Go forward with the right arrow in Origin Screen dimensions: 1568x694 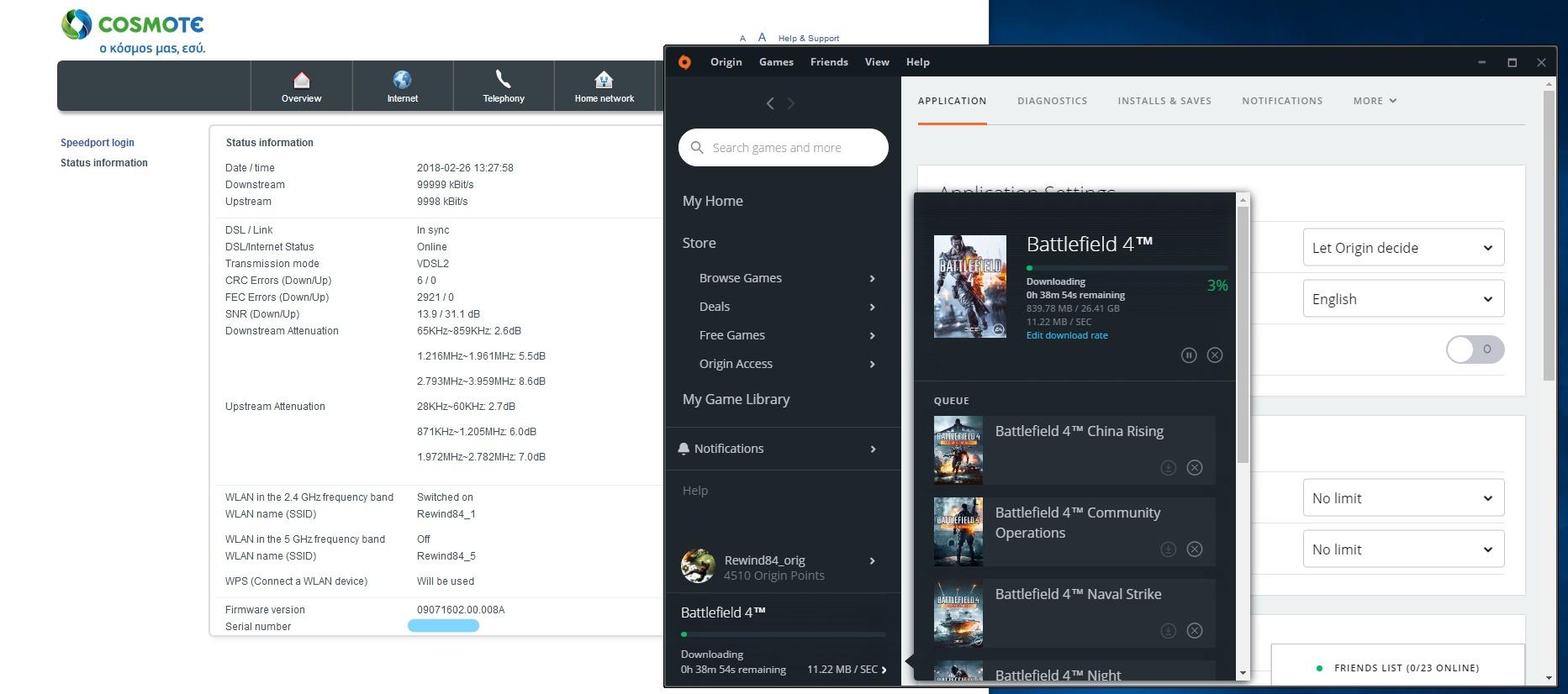[x=790, y=103]
